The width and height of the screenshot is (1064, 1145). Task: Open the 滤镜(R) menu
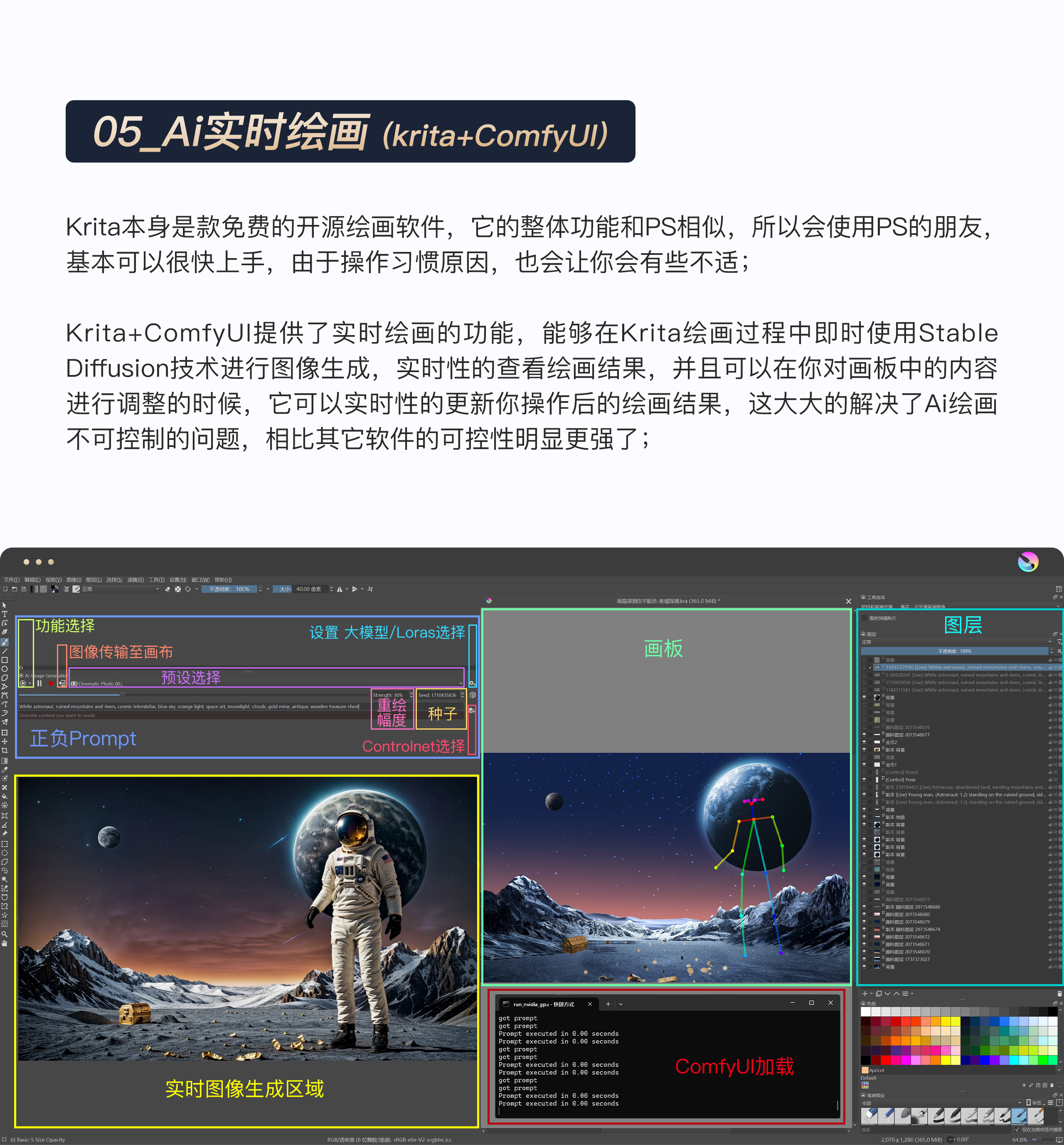pos(135,580)
